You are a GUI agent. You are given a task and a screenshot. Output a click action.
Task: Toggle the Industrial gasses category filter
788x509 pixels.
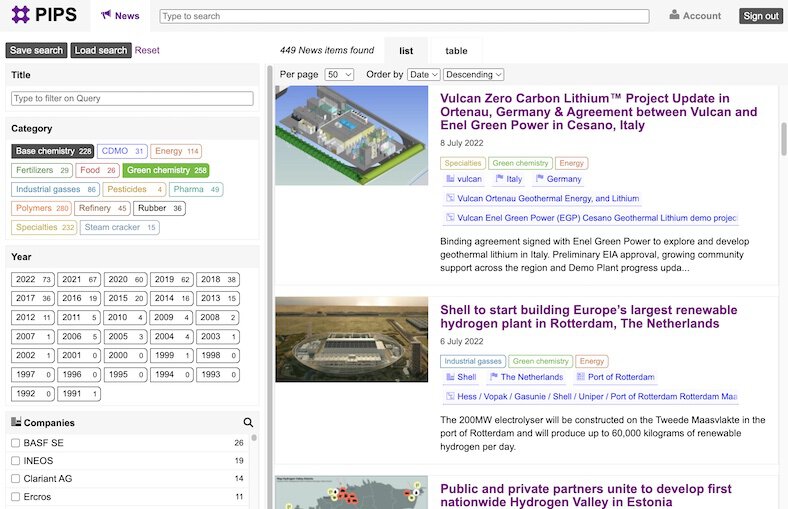coord(55,189)
